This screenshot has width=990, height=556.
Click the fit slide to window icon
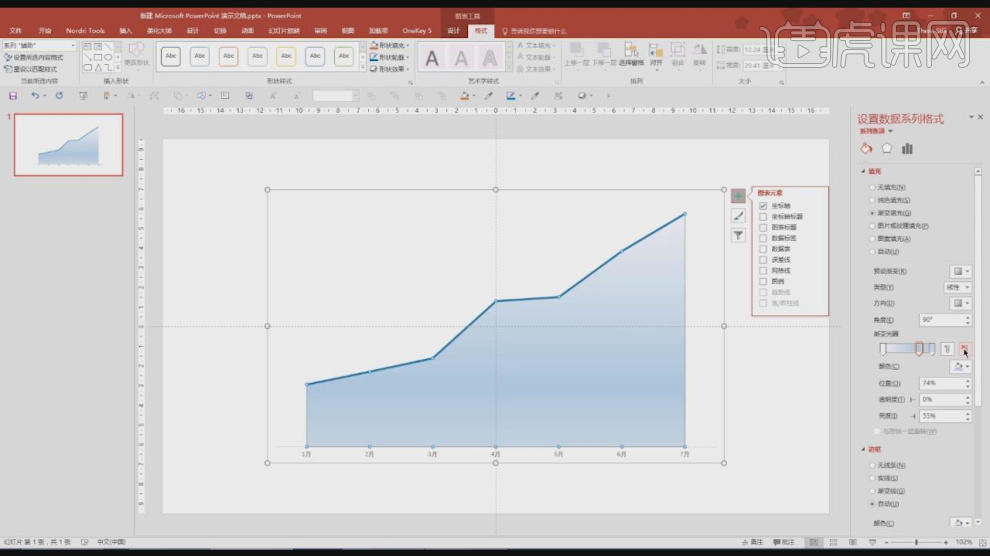(x=982, y=543)
